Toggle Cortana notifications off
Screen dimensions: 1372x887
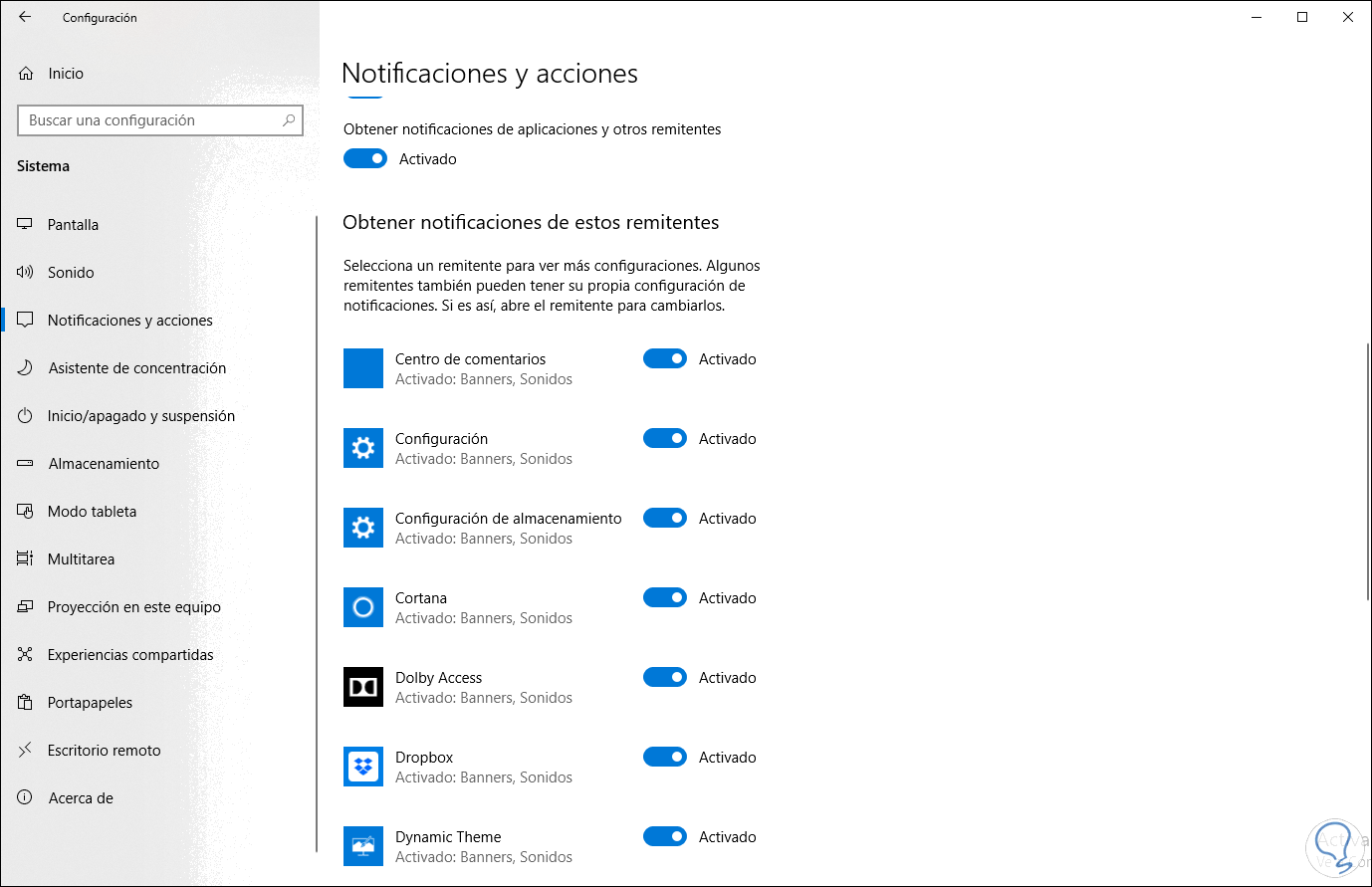point(664,597)
